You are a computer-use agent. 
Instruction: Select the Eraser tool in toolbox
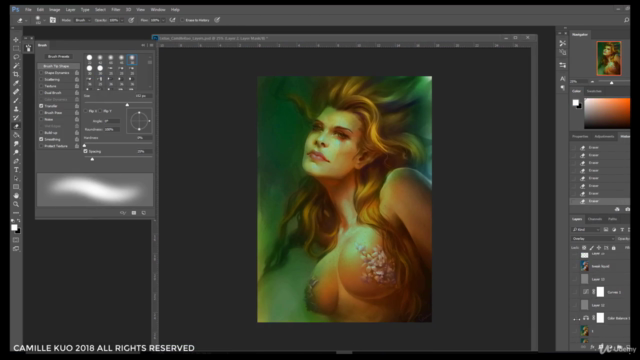[16, 127]
